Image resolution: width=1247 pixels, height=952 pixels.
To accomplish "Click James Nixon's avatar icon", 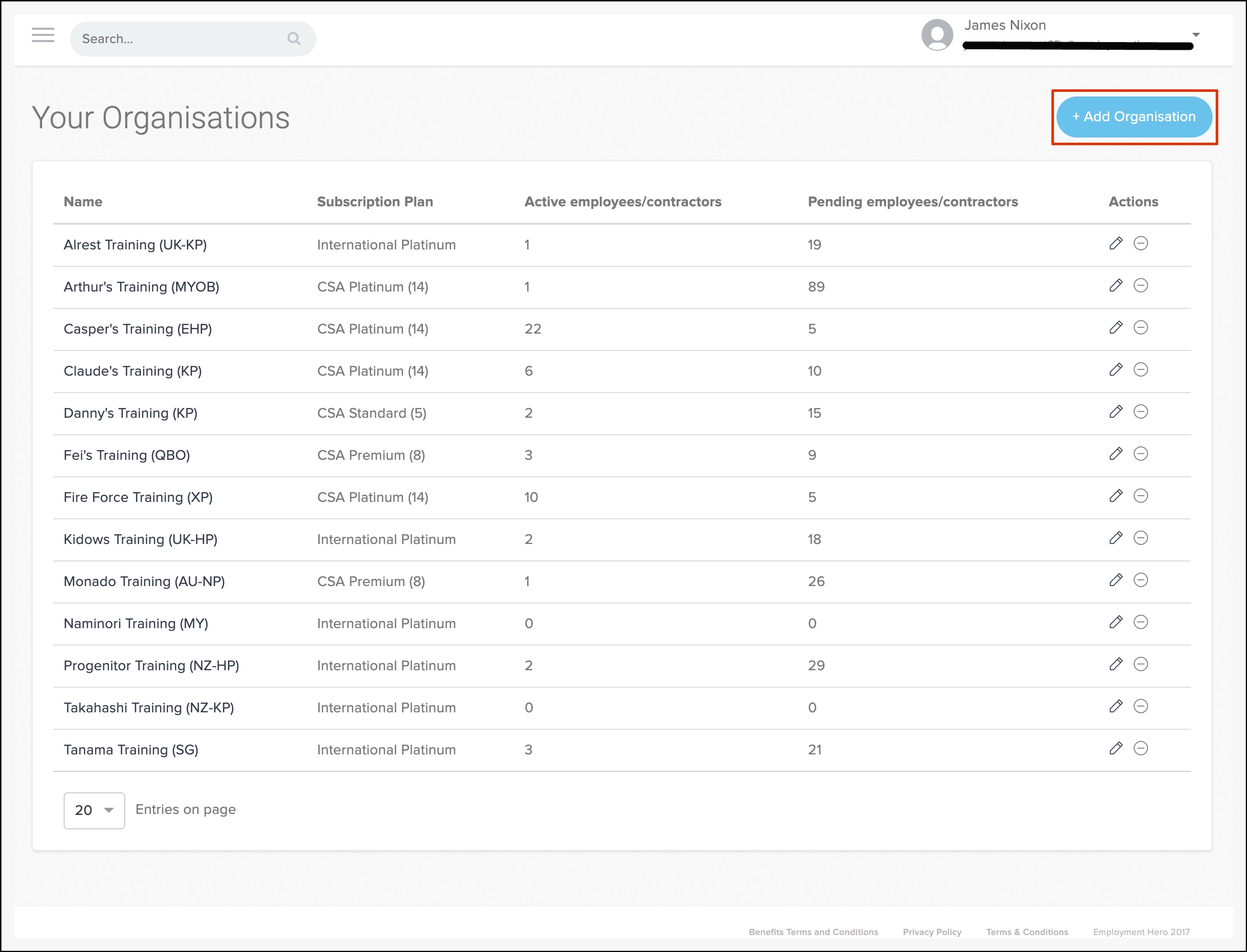I will click(937, 35).
